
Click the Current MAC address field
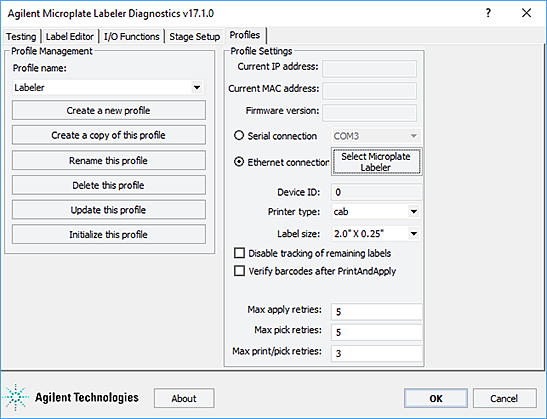click(x=369, y=90)
